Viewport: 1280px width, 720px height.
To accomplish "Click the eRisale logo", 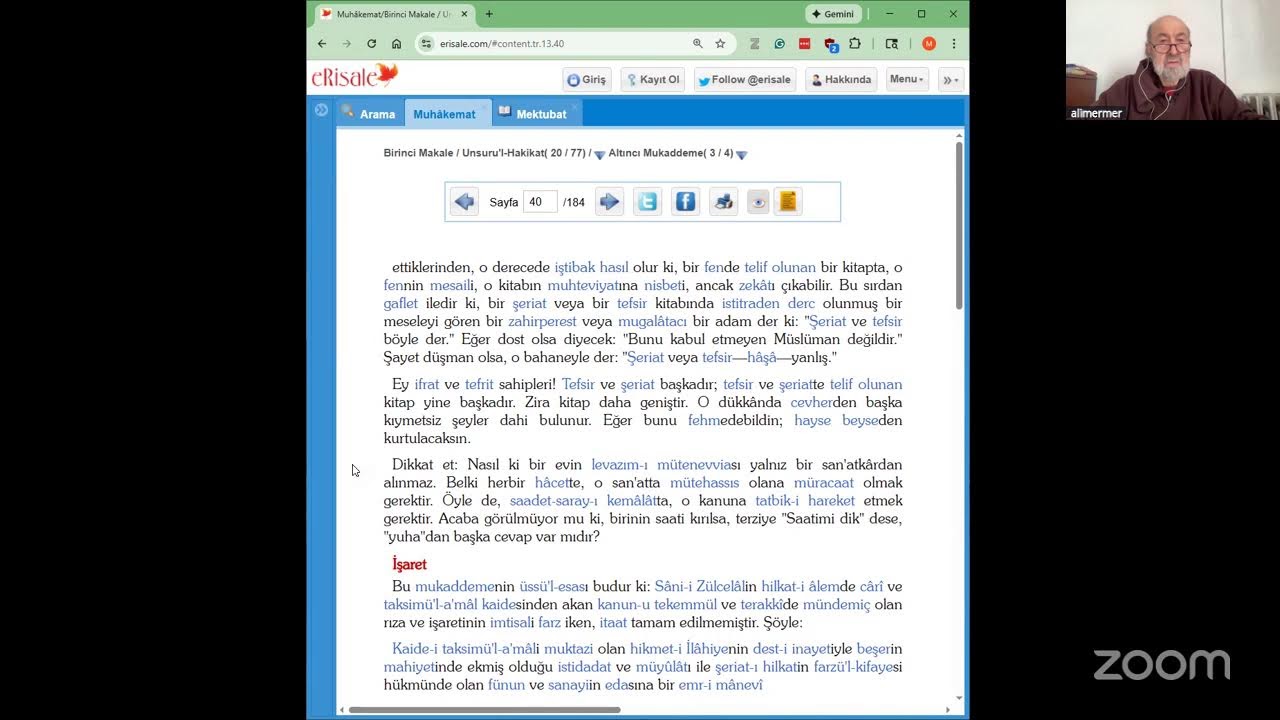I will pyautogui.click(x=355, y=76).
